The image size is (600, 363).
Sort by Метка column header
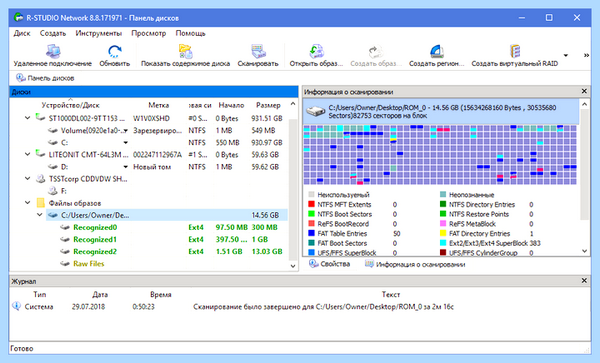click(x=159, y=105)
